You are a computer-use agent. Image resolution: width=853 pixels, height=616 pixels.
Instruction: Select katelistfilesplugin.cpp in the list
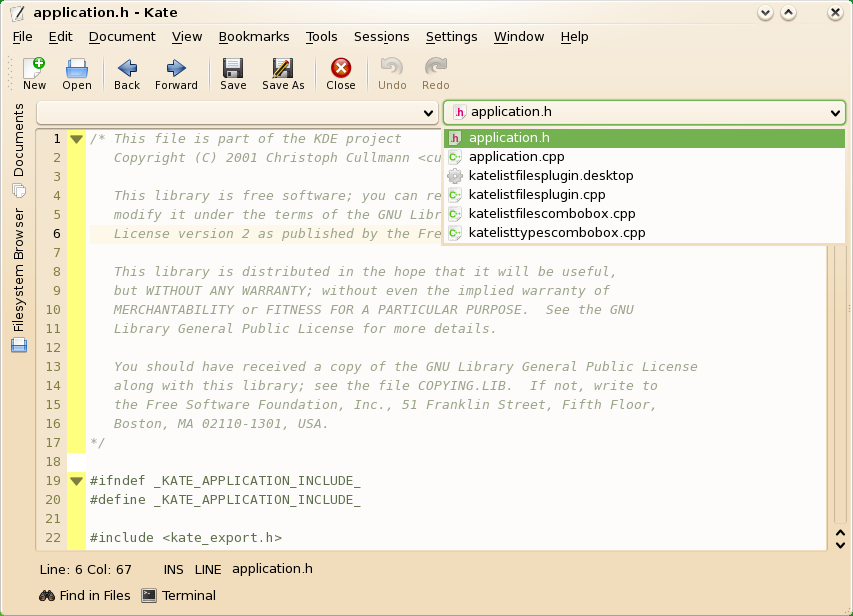[x=644, y=195]
